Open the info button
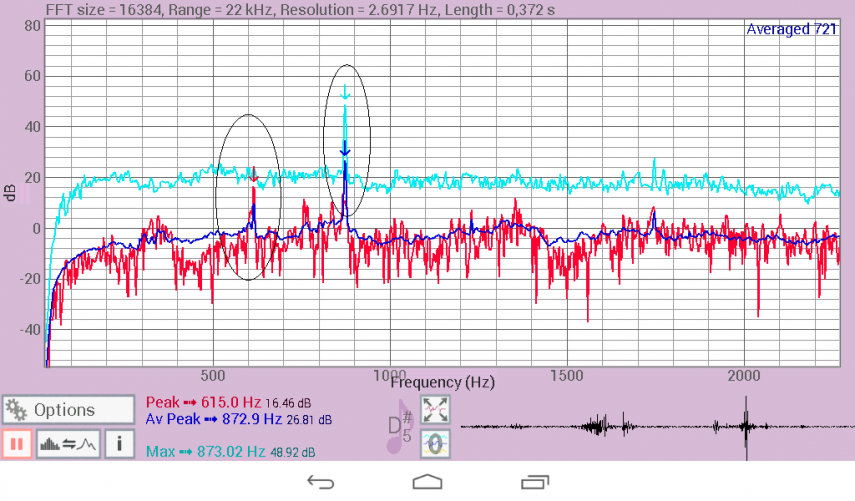This screenshot has height=501, width=855. [118, 443]
